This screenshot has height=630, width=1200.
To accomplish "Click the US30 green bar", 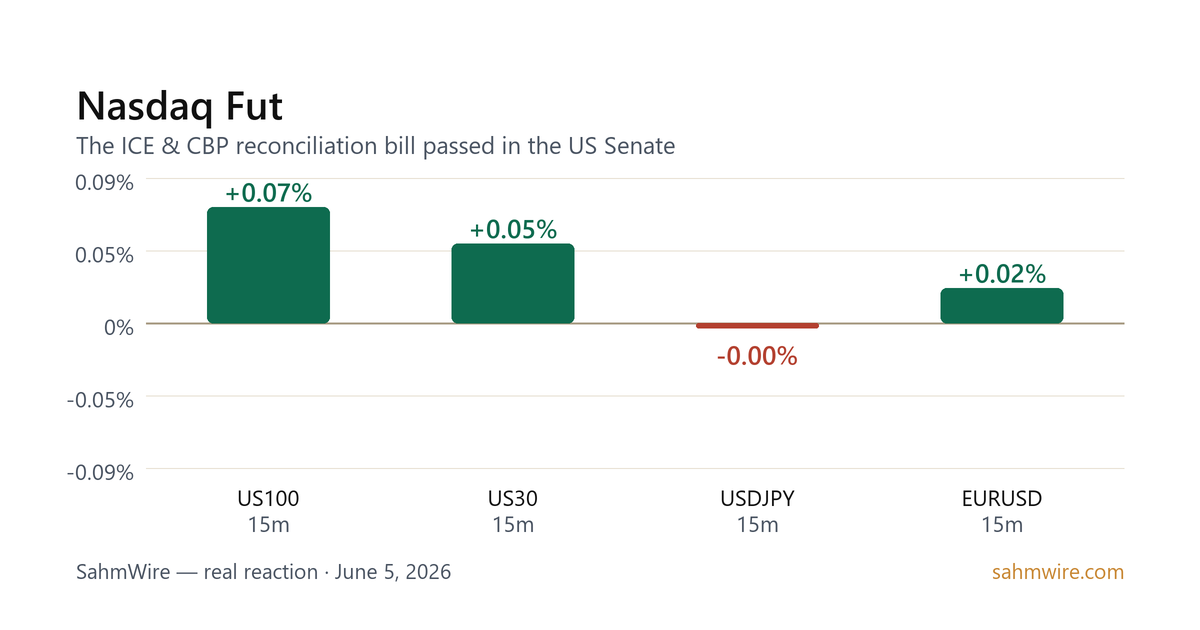I will 513,283.
